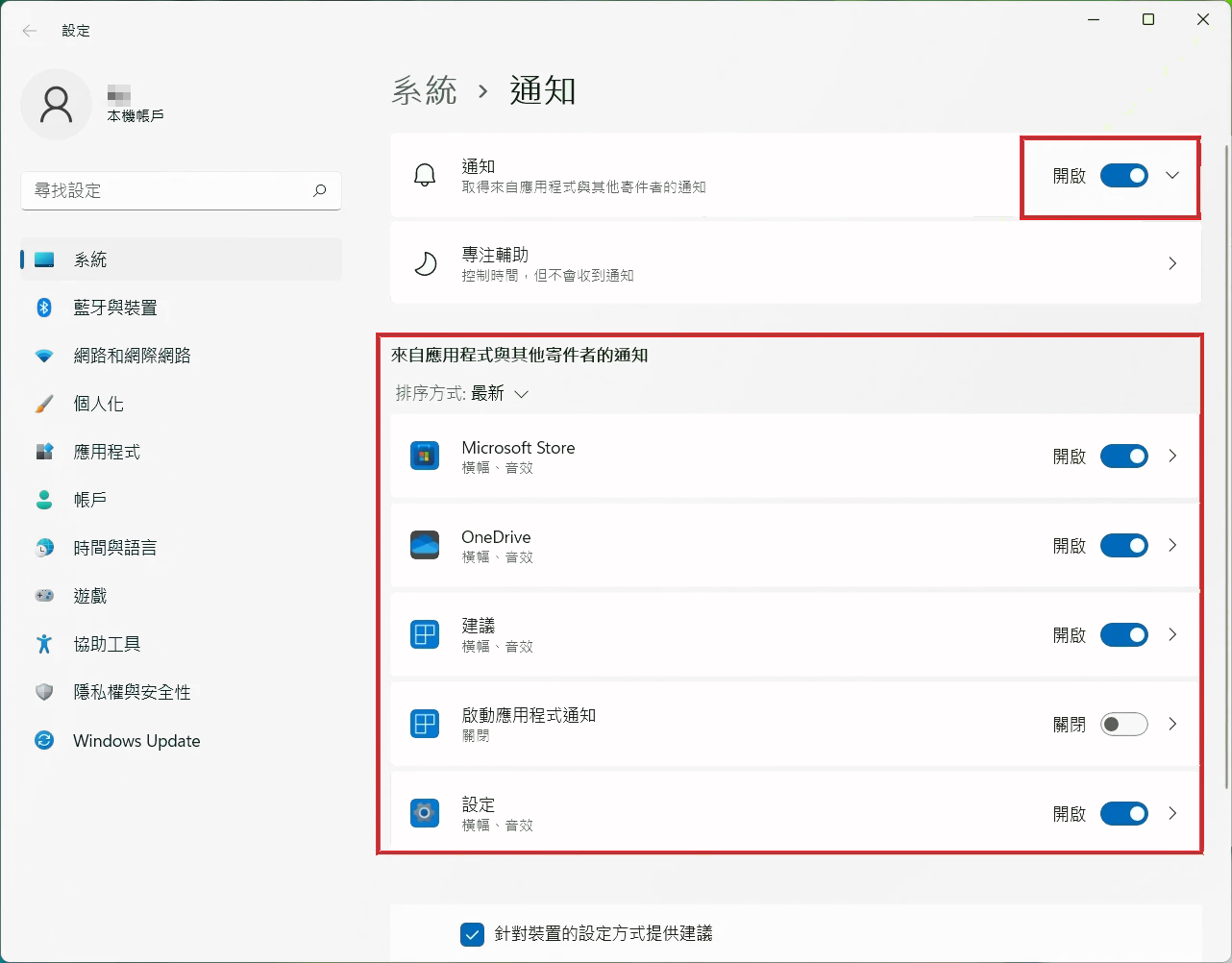Go to 遊戲 settings
Image resolution: width=1232 pixels, height=963 pixels.
tap(181, 596)
